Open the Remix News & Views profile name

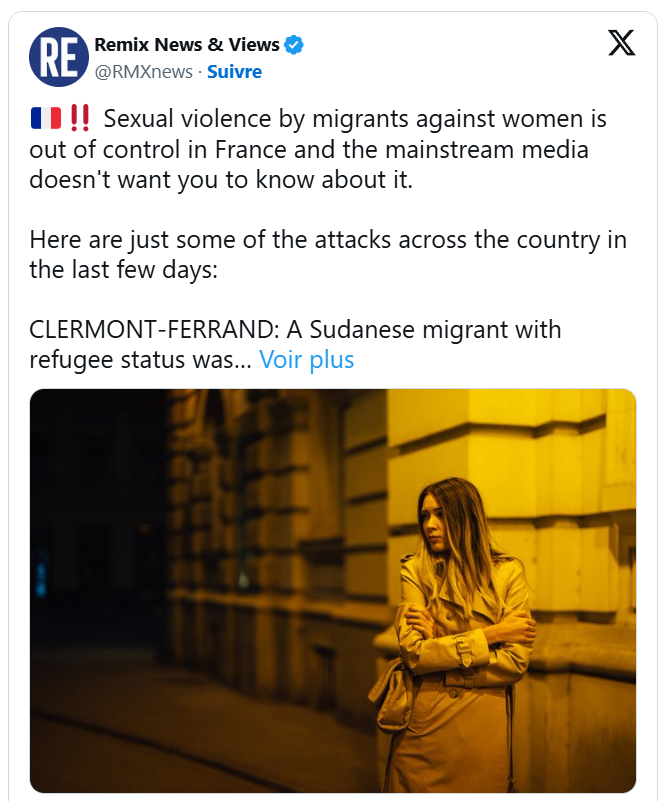tap(187, 45)
